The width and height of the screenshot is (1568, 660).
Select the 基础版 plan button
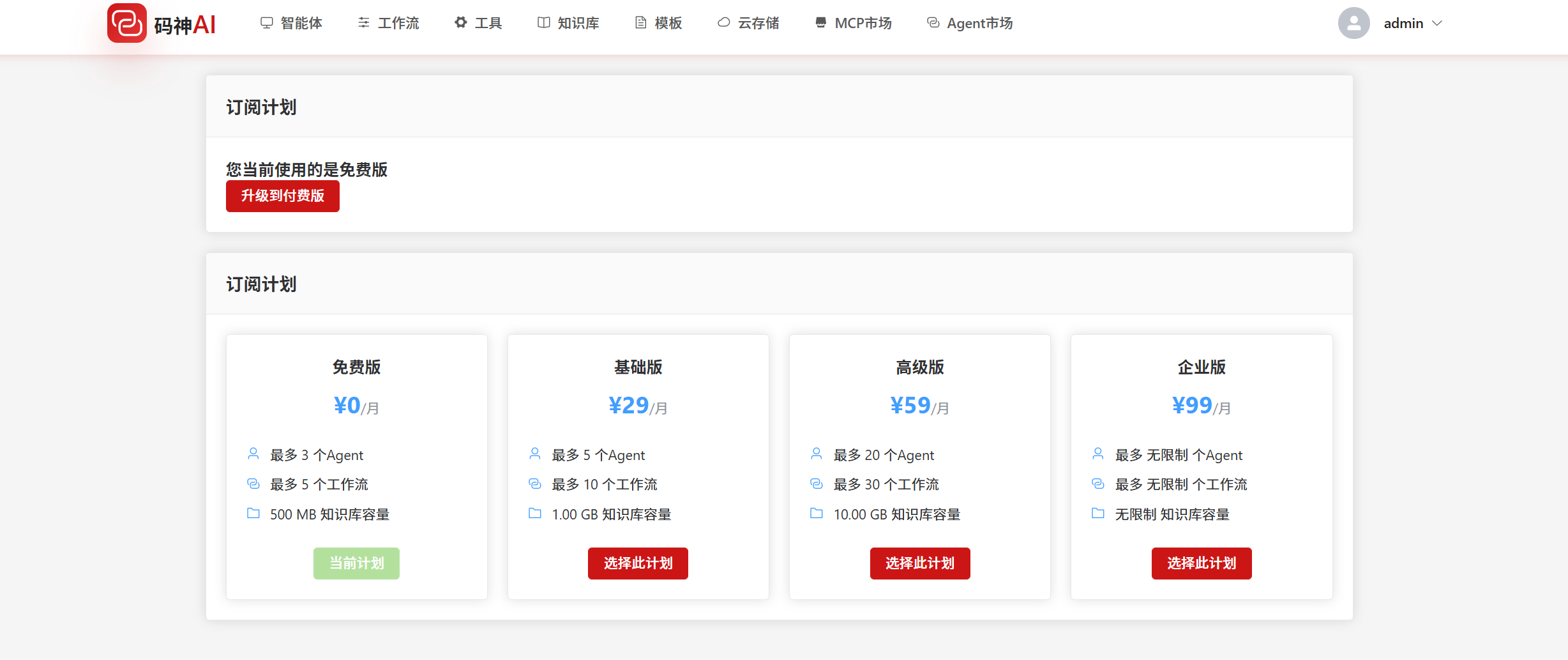click(638, 564)
